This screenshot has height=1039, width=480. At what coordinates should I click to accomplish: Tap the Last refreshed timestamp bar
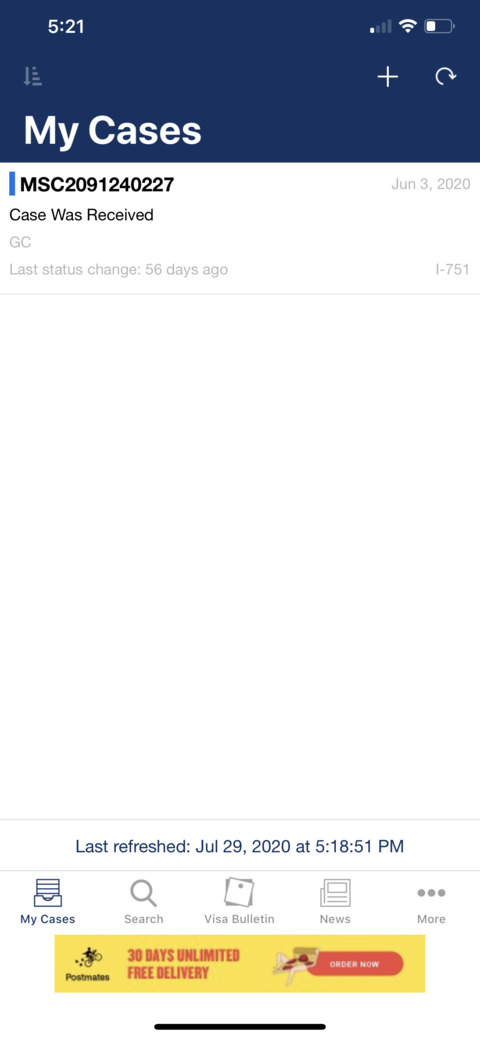pyautogui.click(x=240, y=846)
